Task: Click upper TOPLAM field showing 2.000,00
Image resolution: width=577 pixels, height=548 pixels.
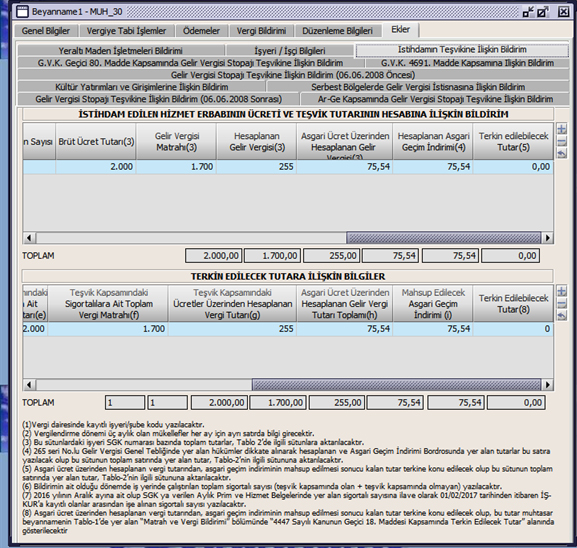Action: pyautogui.click(x=213, y=256)
